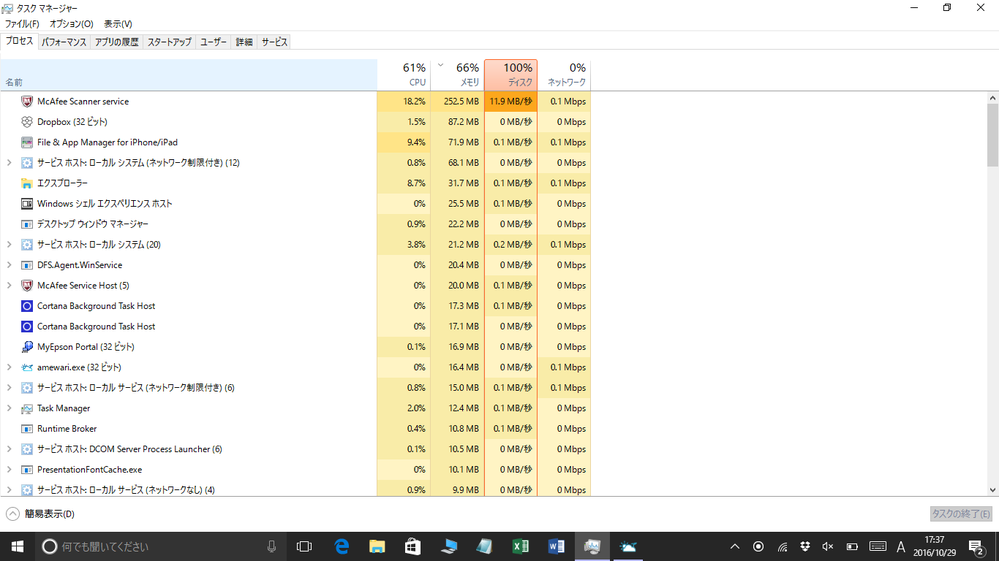Select the エクスプローラー folder icon
Screen dimensions: 999x561
tap(27, 183)
